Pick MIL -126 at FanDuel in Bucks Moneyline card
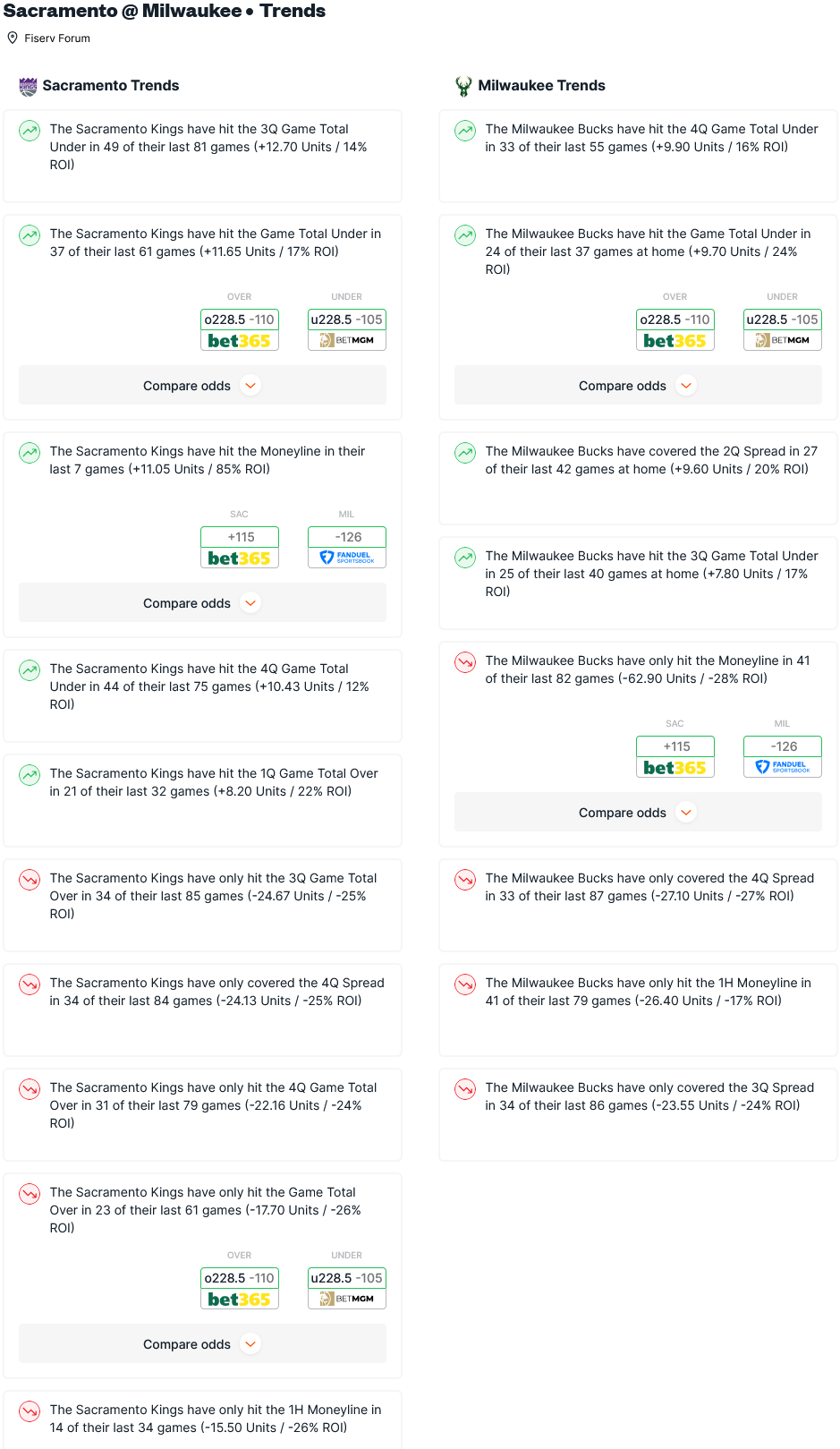This screenshot has width=840, height=1449. tap(783, 756)
